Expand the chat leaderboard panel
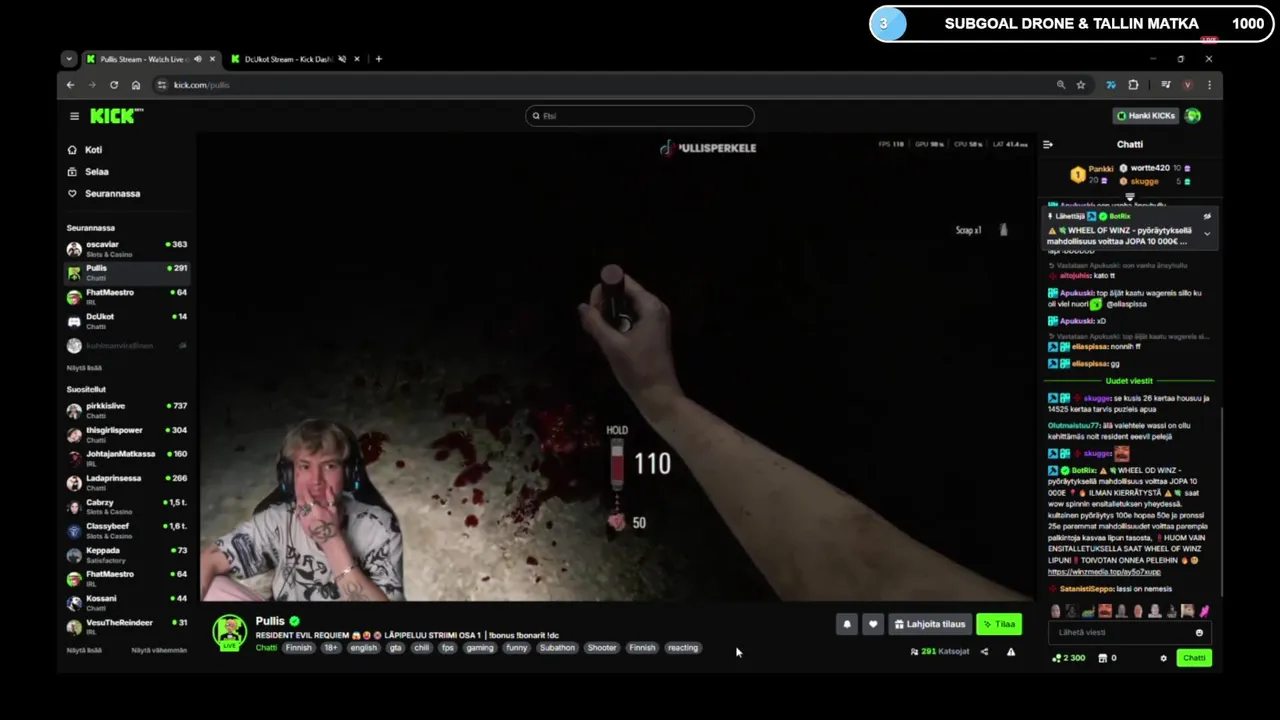 pos(1130,197)
